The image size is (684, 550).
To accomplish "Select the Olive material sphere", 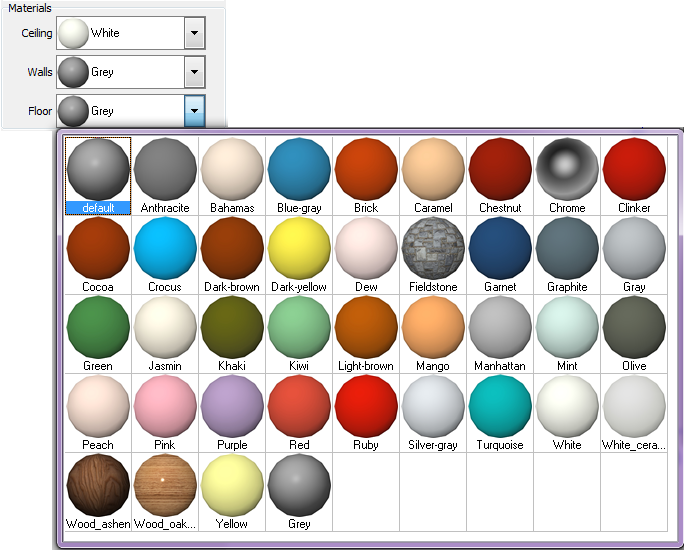I will click(x=634, y=327).
